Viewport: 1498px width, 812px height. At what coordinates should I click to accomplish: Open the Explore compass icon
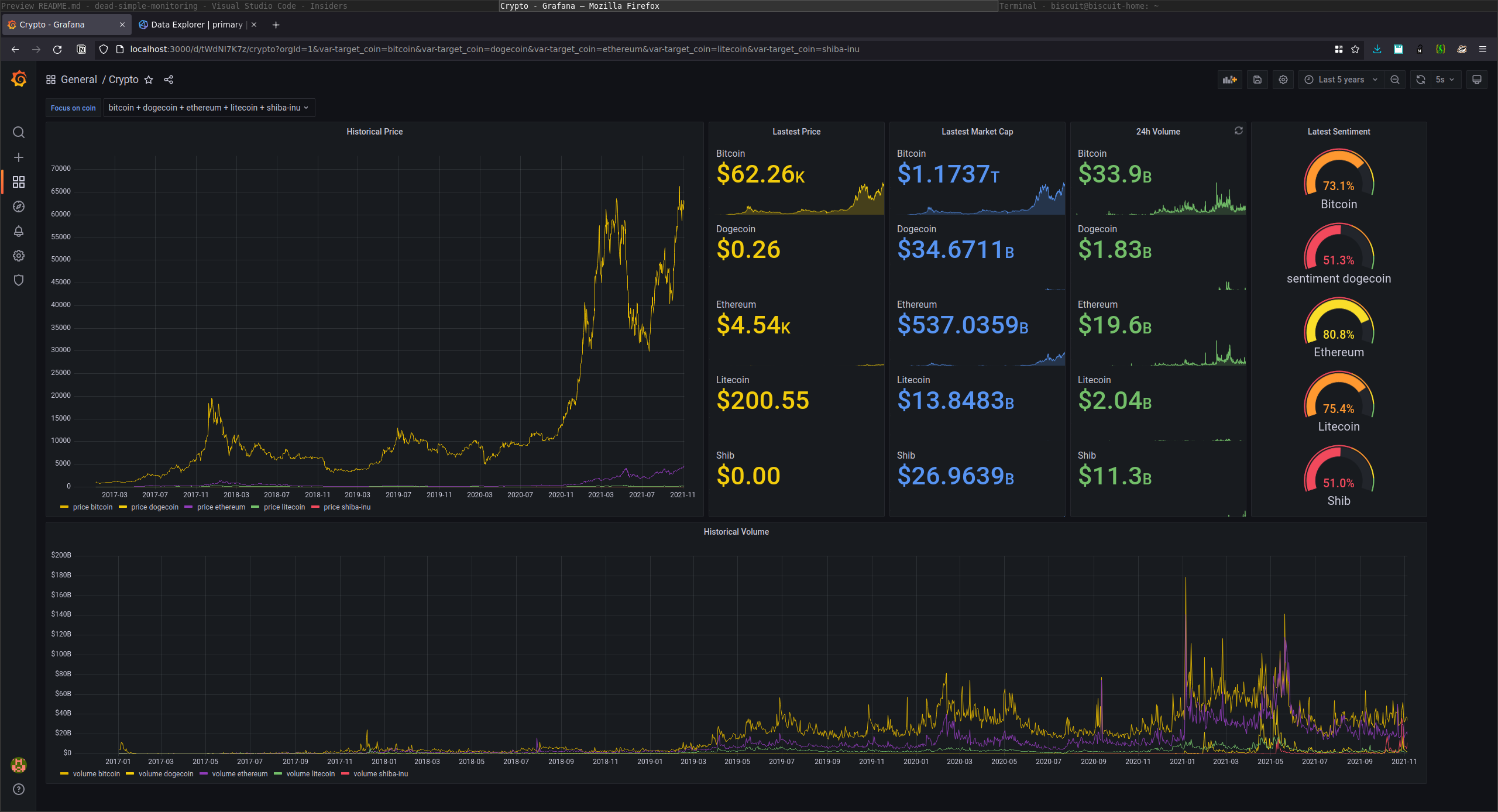19,207
